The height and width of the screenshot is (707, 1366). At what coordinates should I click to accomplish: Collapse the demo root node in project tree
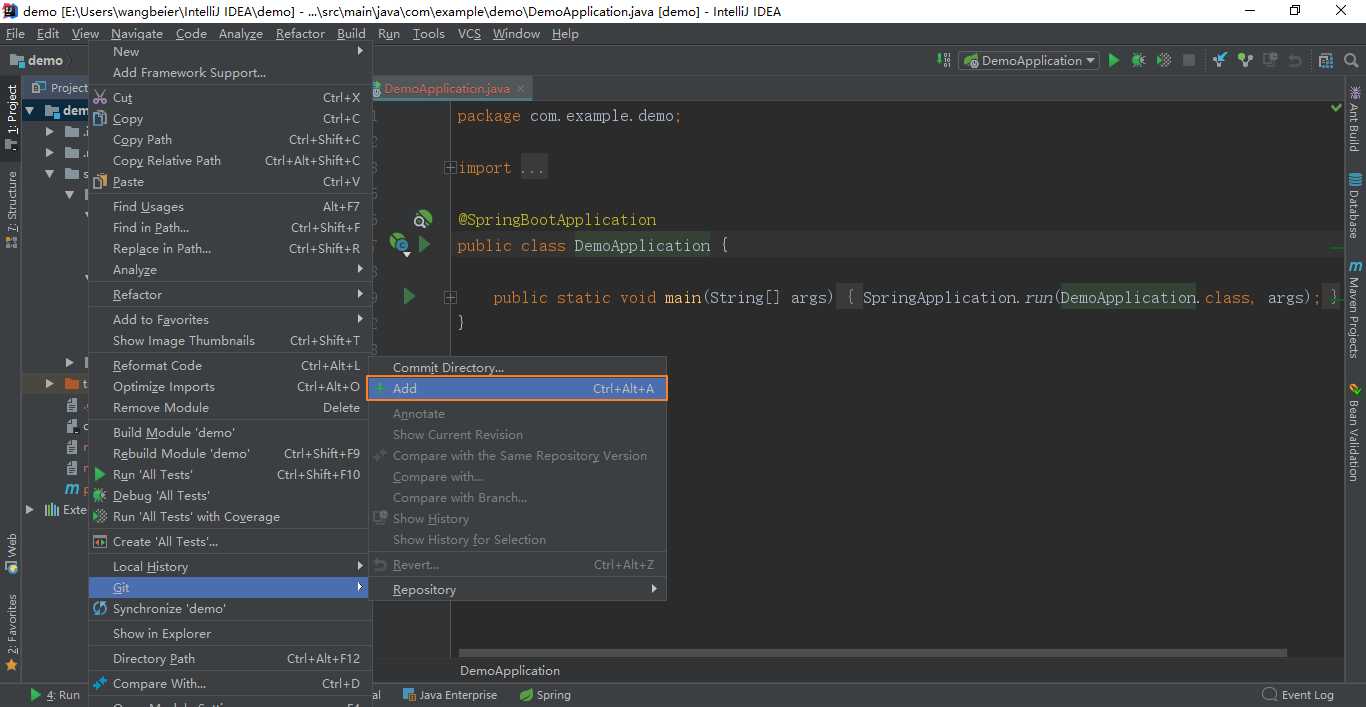pos(30,111)
